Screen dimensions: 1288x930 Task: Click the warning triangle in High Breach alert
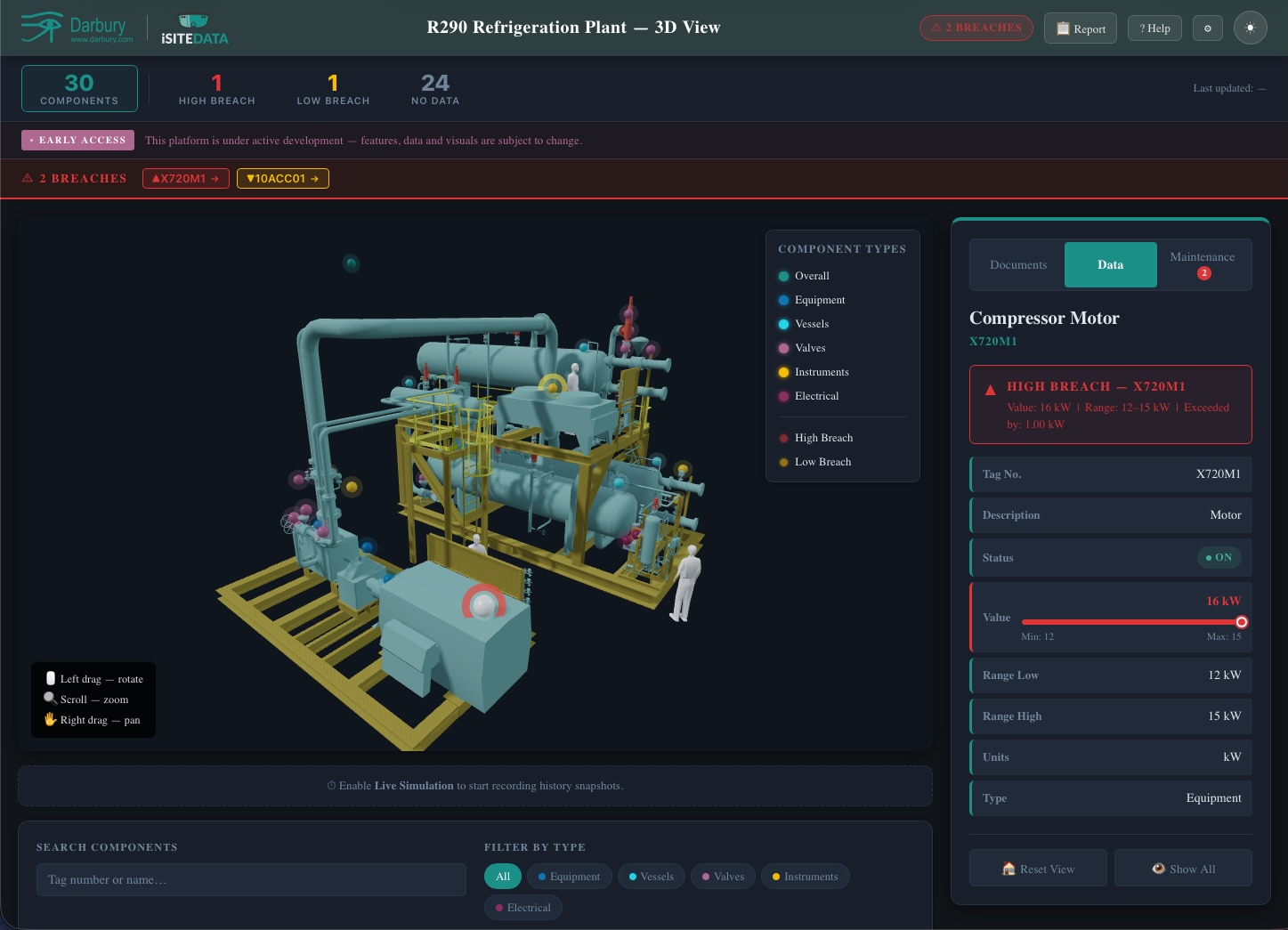[990, 389]
